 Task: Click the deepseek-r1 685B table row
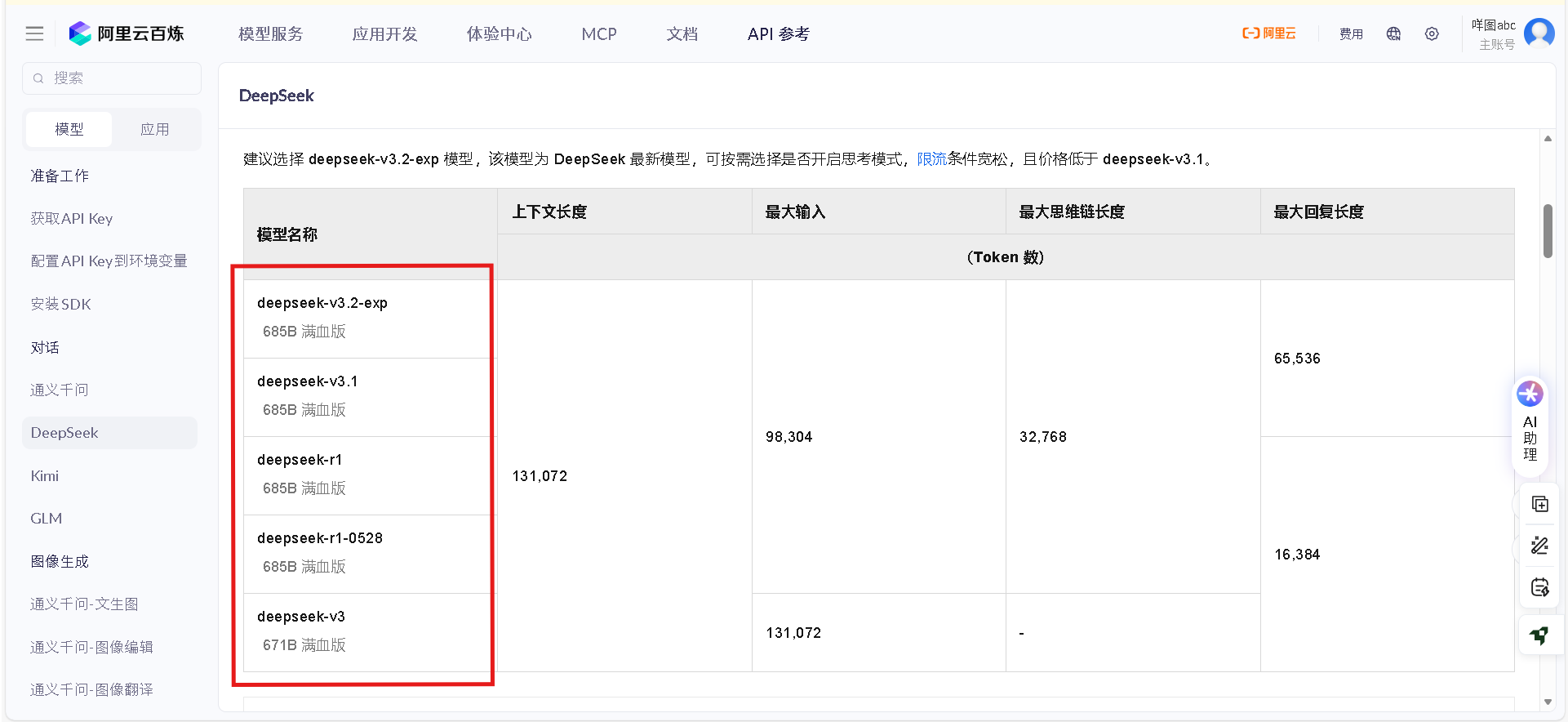pos(371,475)
